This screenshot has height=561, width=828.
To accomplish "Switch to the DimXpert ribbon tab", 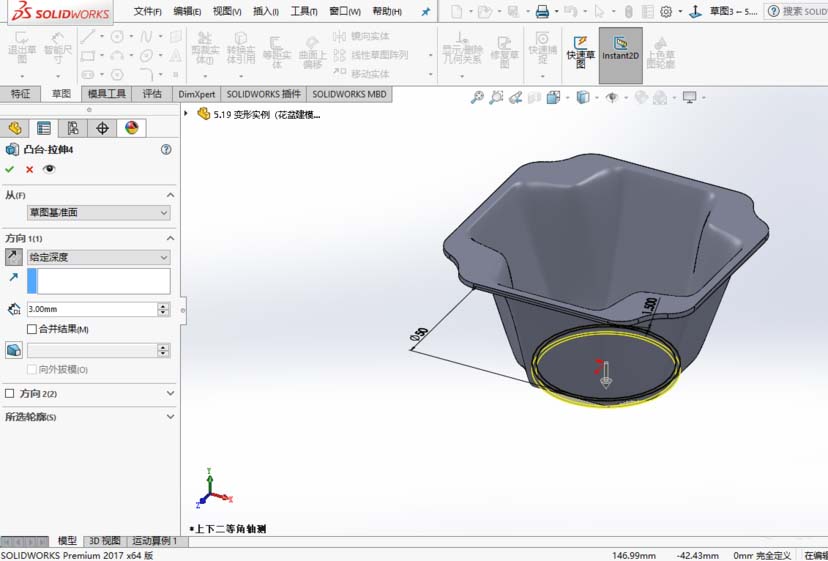I will tap(196, 94).
